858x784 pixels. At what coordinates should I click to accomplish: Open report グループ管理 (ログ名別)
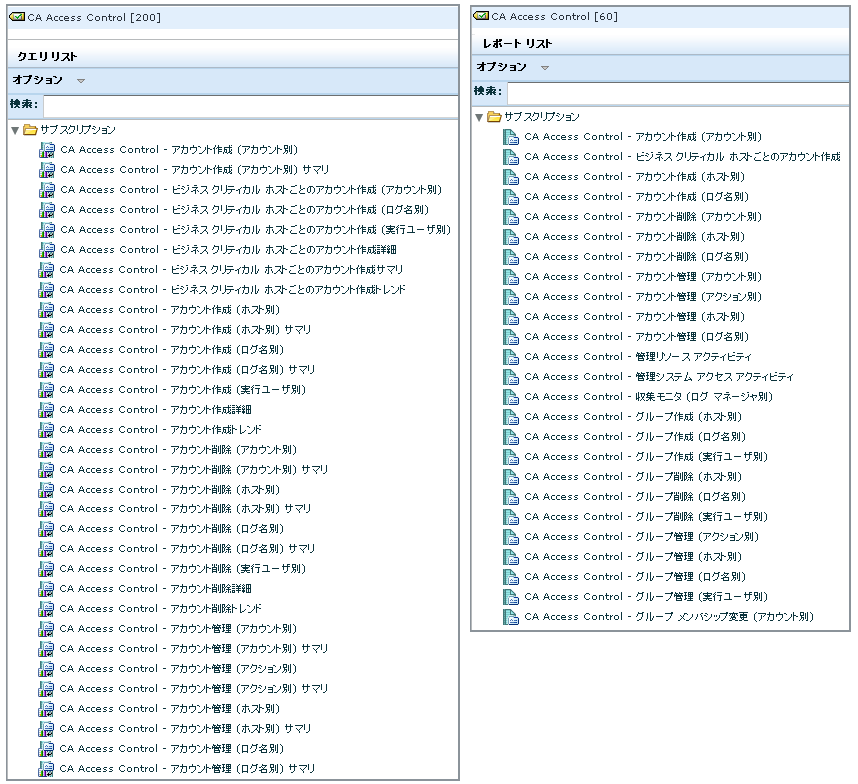[x=635, y=577]
